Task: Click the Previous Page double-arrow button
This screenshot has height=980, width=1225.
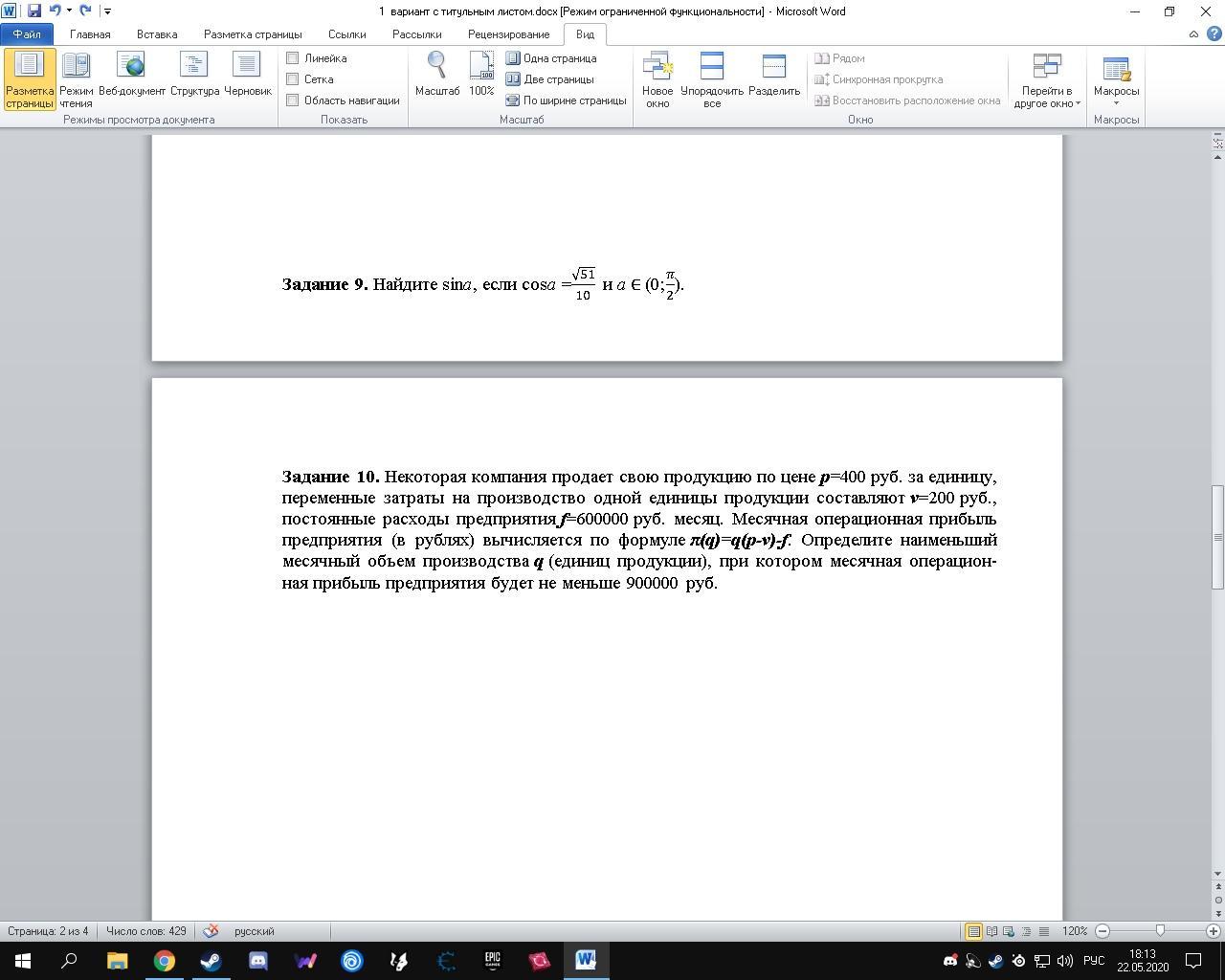Action: click(x=1217, y=887)
